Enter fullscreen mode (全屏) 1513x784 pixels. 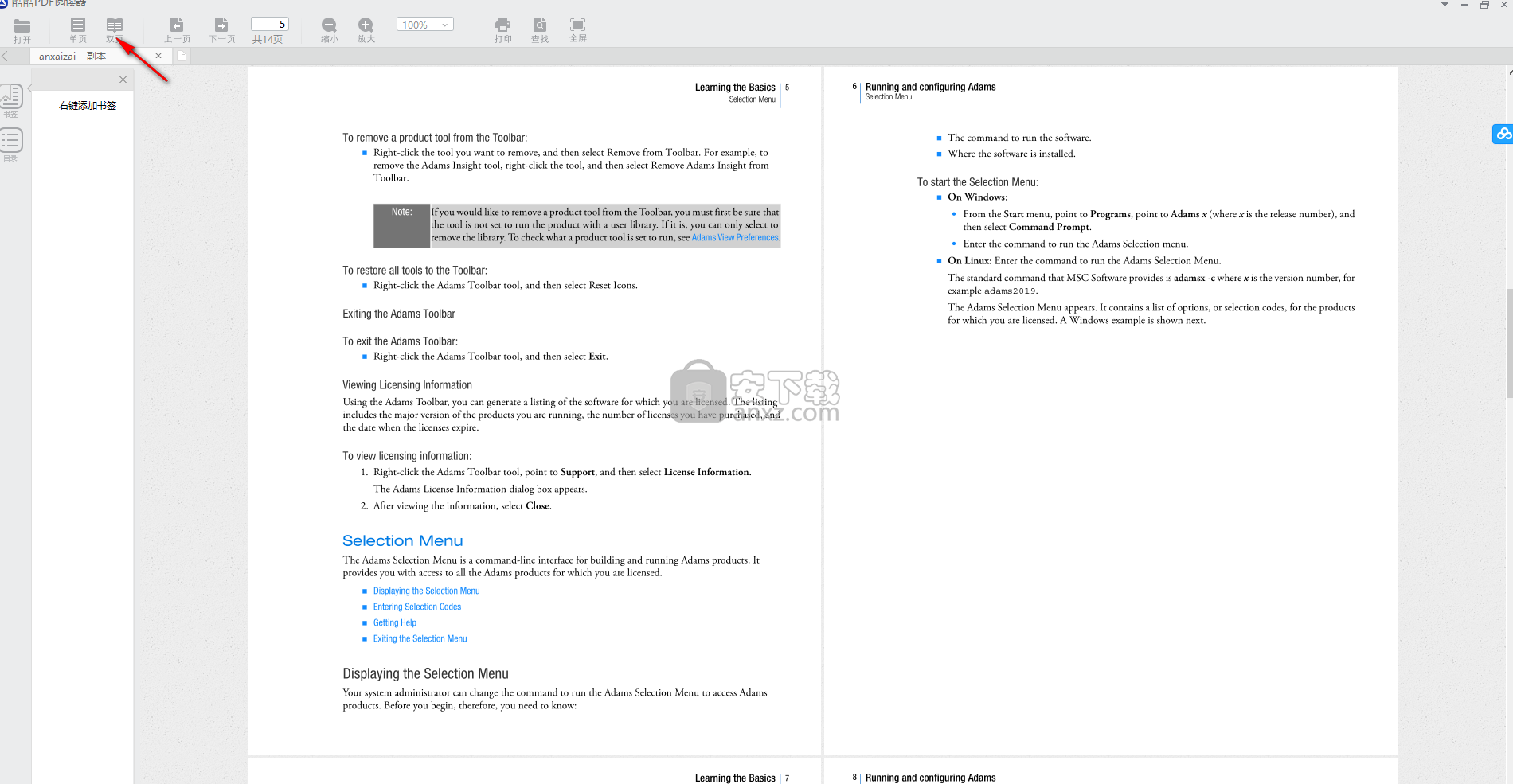click(x=577, y=30)
